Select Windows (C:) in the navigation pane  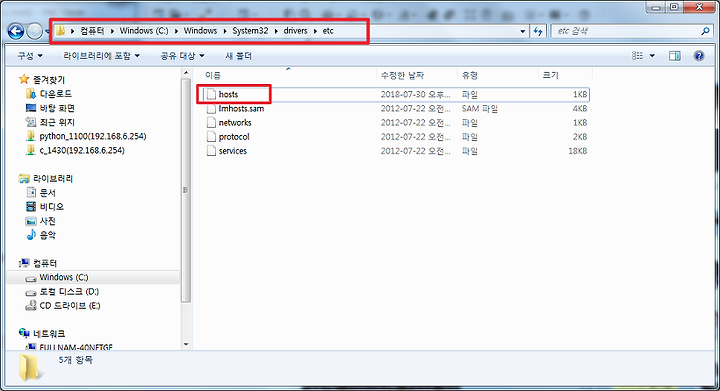tap(63, 277)
